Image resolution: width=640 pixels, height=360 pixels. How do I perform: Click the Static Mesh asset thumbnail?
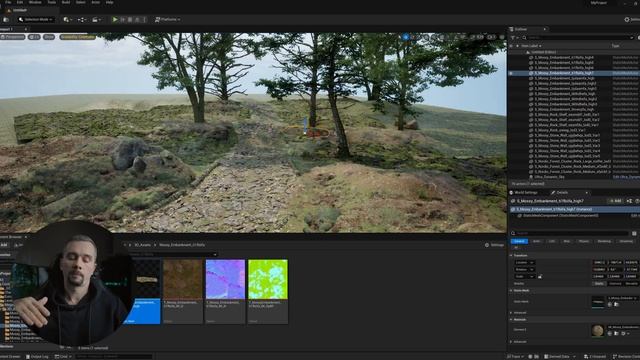click(x=598, y=302)
